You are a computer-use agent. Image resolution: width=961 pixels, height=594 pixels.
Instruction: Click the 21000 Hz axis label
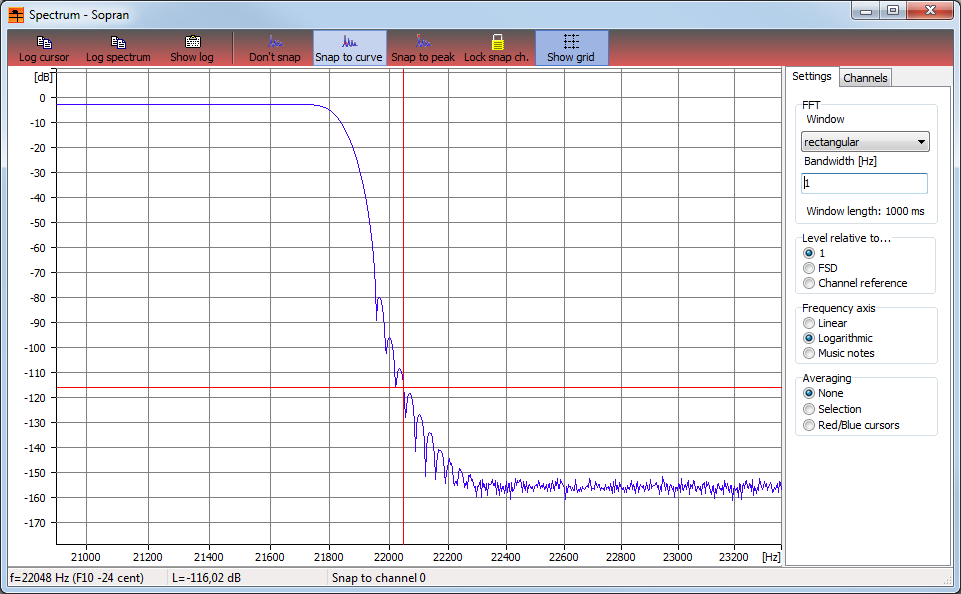[86, 557]
